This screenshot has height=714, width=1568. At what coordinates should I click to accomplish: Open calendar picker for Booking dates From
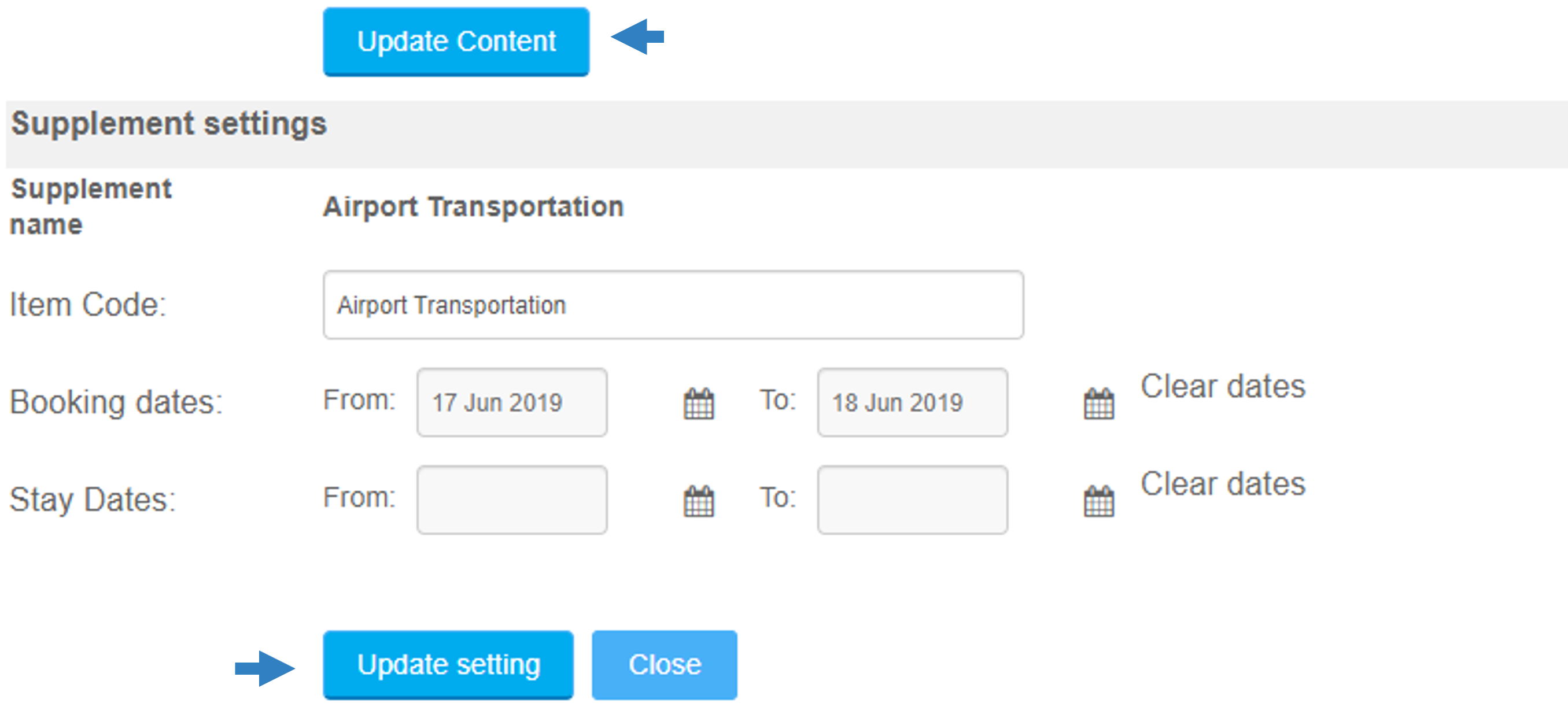pyautogui.click(x=698, y=403)
